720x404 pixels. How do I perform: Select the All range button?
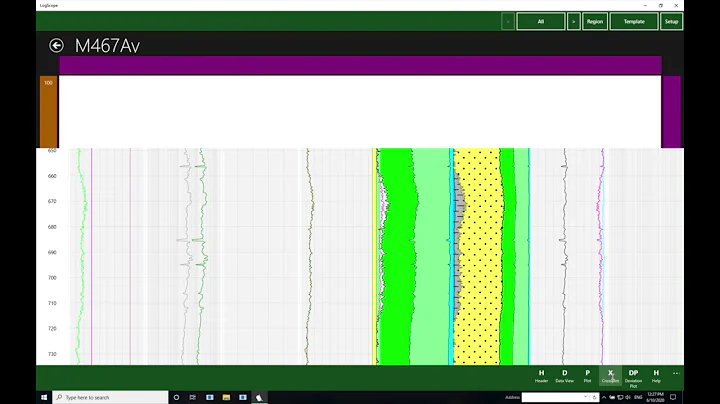(x=540, y=22)
